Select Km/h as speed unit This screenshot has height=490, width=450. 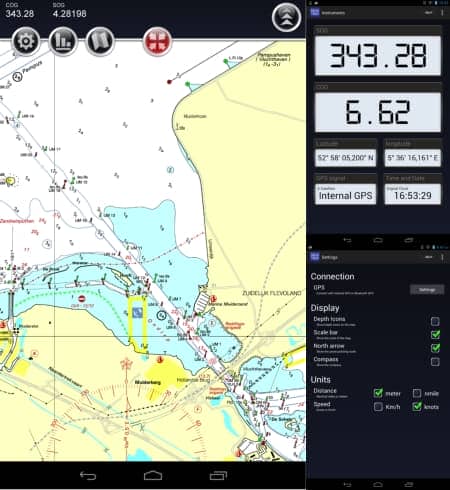pos(378,407)
